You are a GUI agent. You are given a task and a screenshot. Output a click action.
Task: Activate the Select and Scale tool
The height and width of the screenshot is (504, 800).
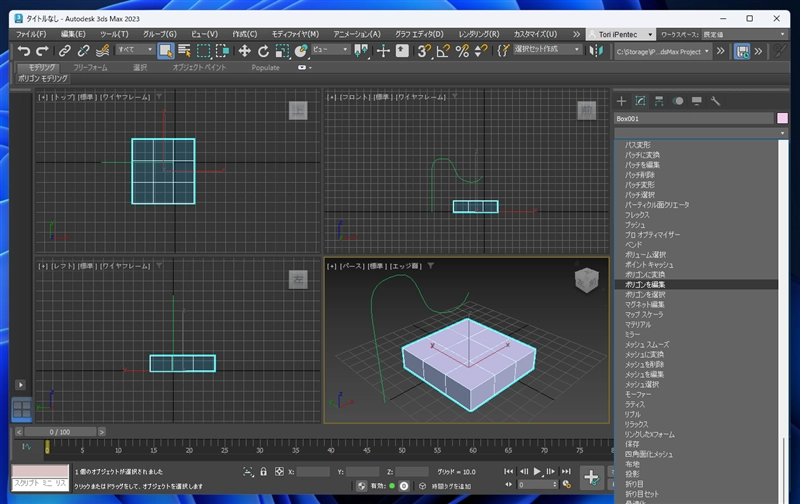(282, 51)
